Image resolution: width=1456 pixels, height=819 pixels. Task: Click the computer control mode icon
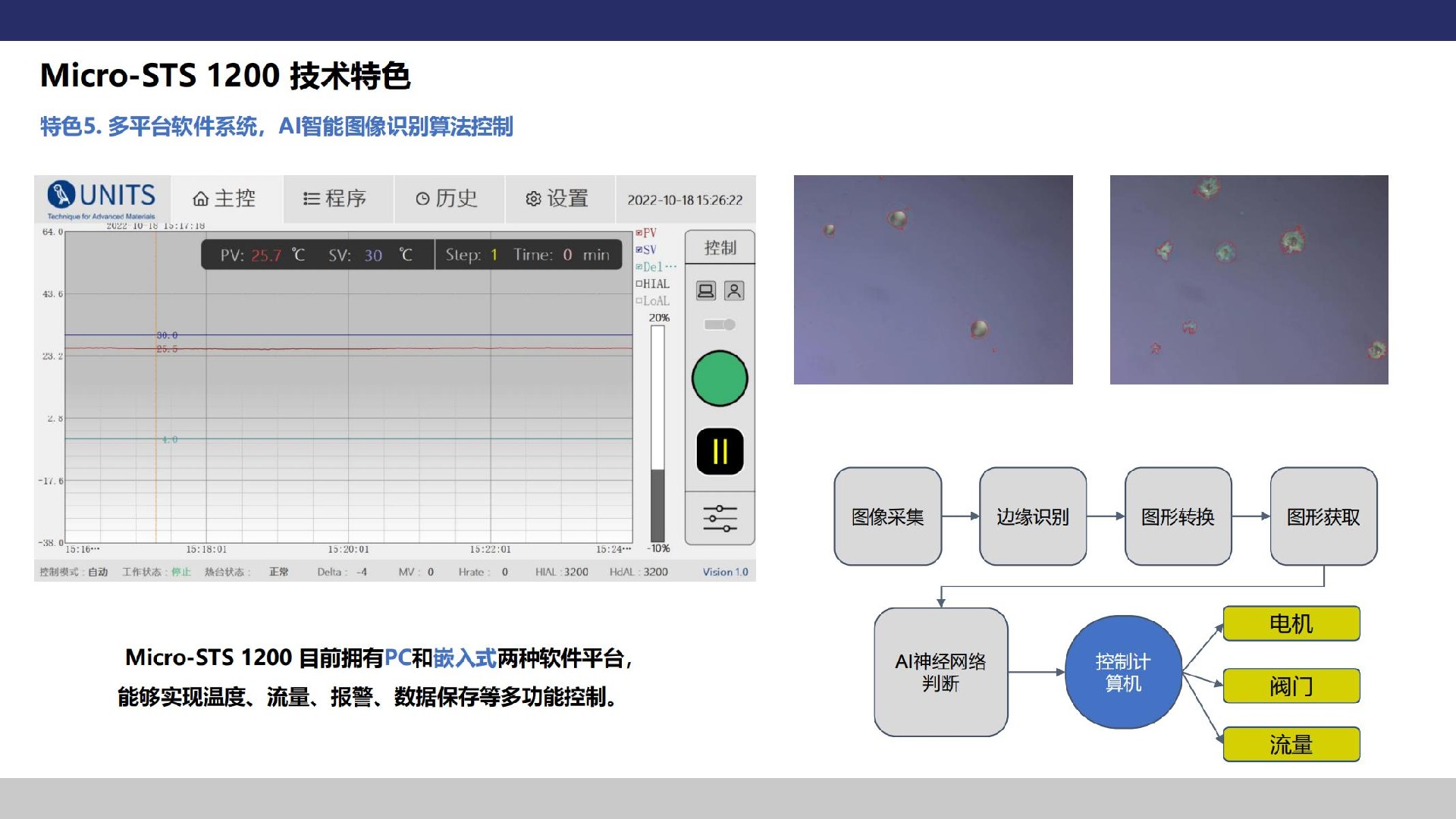(706, 291)
